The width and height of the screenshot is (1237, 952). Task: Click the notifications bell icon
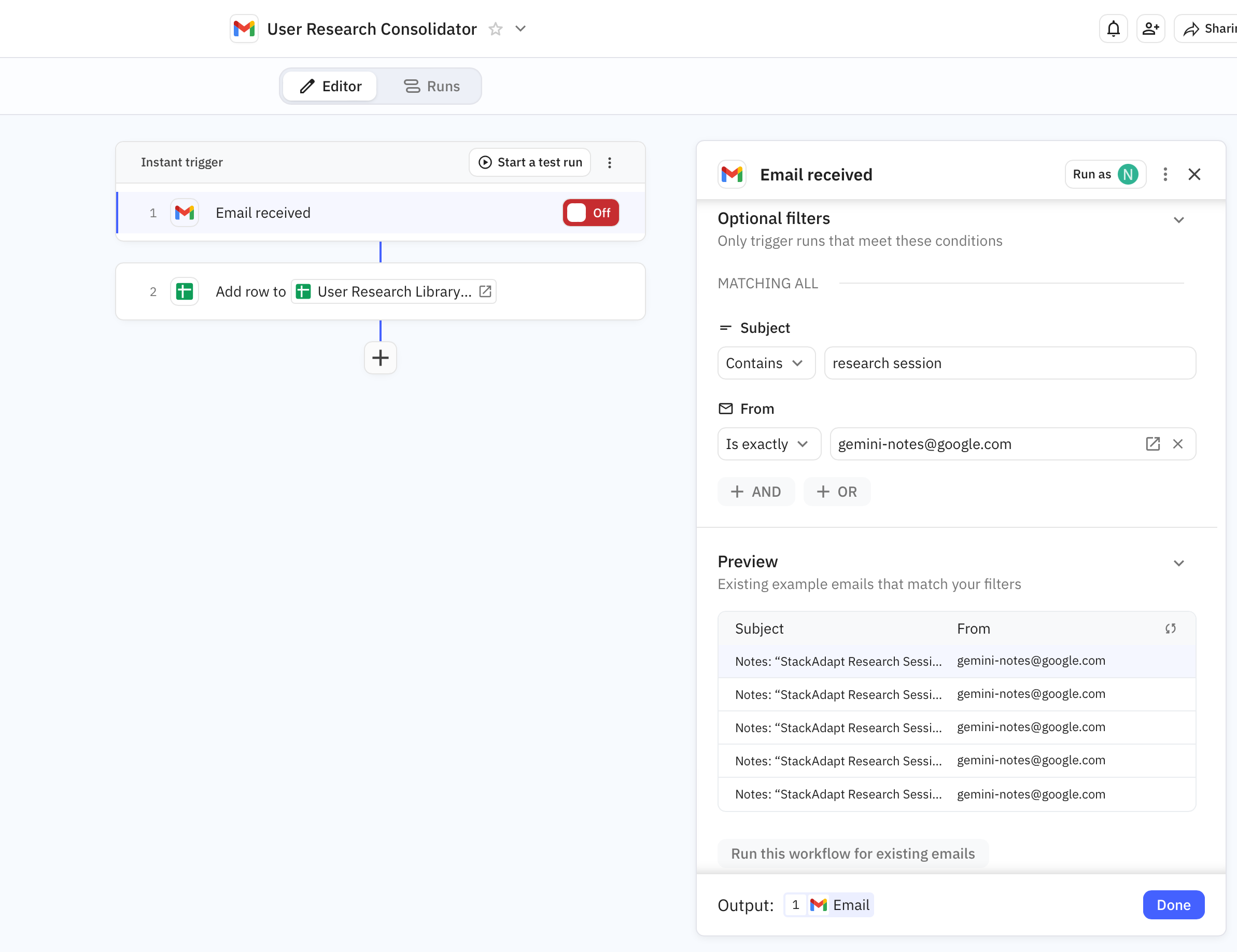click(x=1113, y=29)
